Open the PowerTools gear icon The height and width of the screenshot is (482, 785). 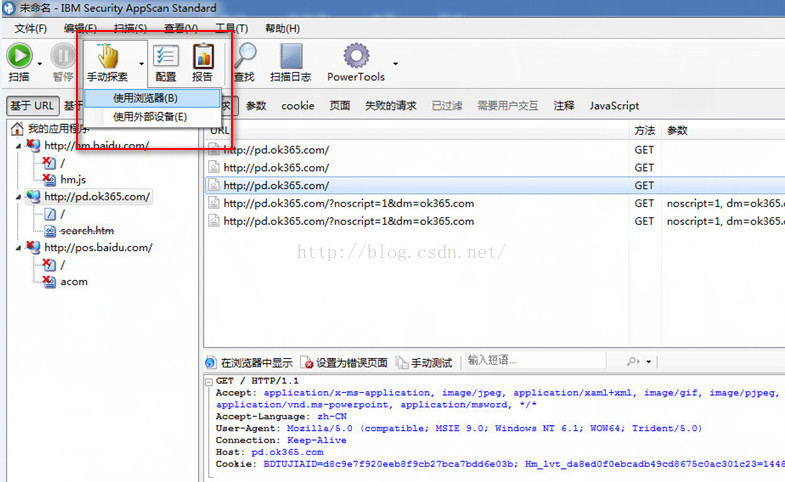(x=356, y=56)
